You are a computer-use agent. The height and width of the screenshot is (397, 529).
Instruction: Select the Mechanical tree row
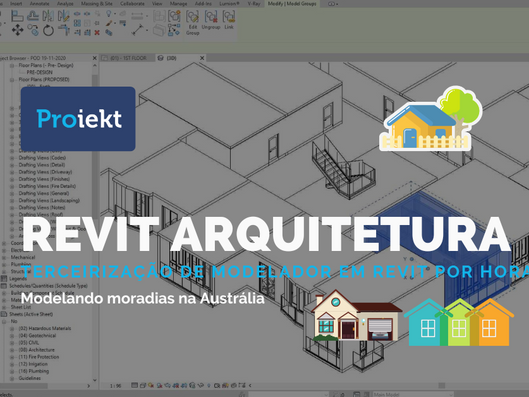pos(23,257)
